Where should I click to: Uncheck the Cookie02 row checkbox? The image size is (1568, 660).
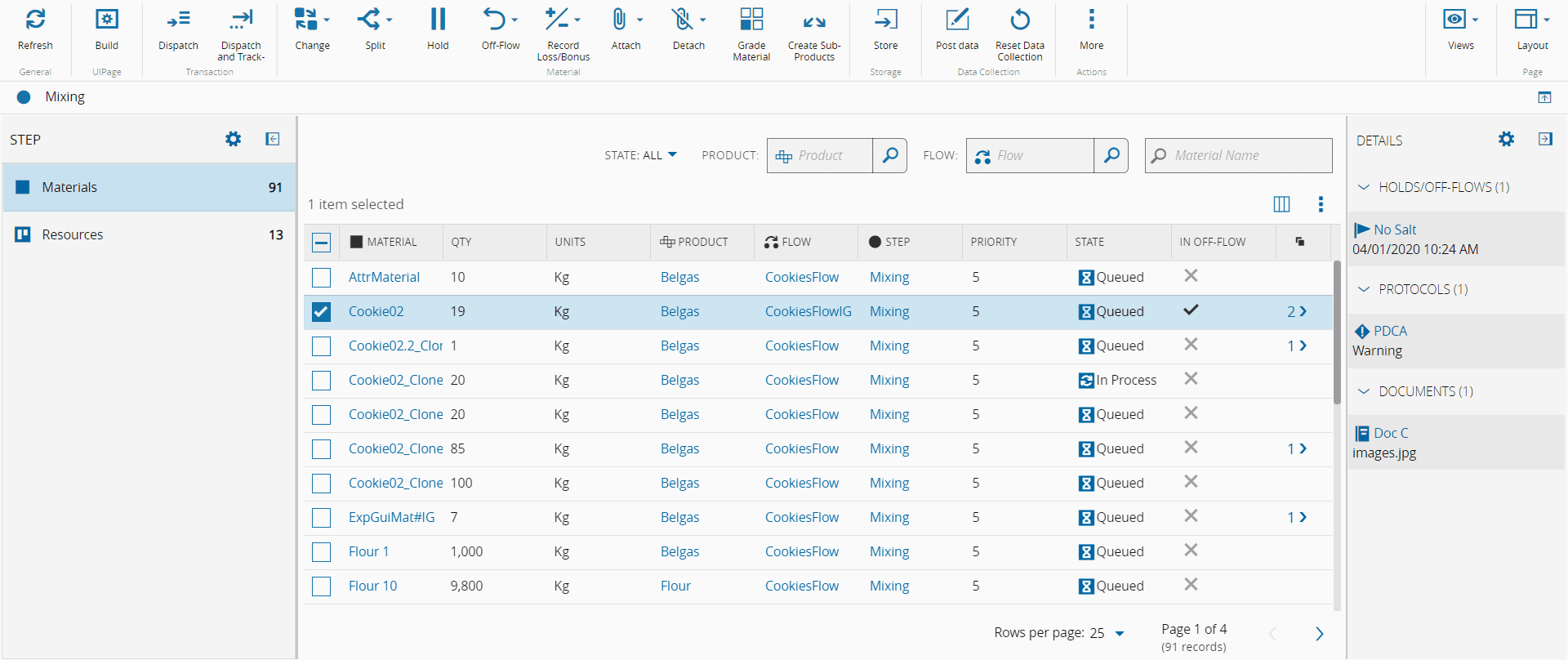click(x=322, y=312)
